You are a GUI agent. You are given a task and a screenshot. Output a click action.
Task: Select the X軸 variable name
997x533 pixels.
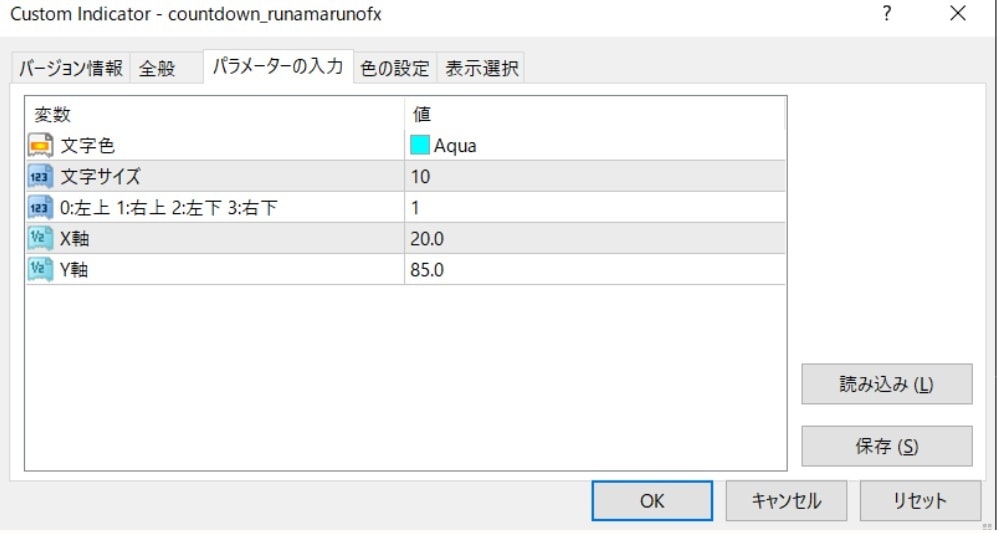74,239
